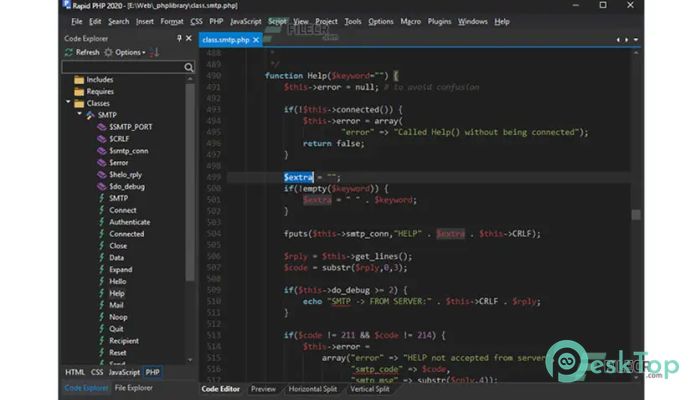Select the Code Editor view tab
Image resolution: width=700 pixels, height=400 pixels.
221,389
